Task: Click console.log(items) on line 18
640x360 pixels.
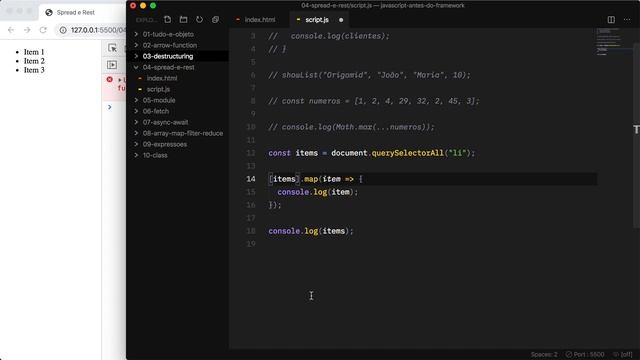Action: 311,231
